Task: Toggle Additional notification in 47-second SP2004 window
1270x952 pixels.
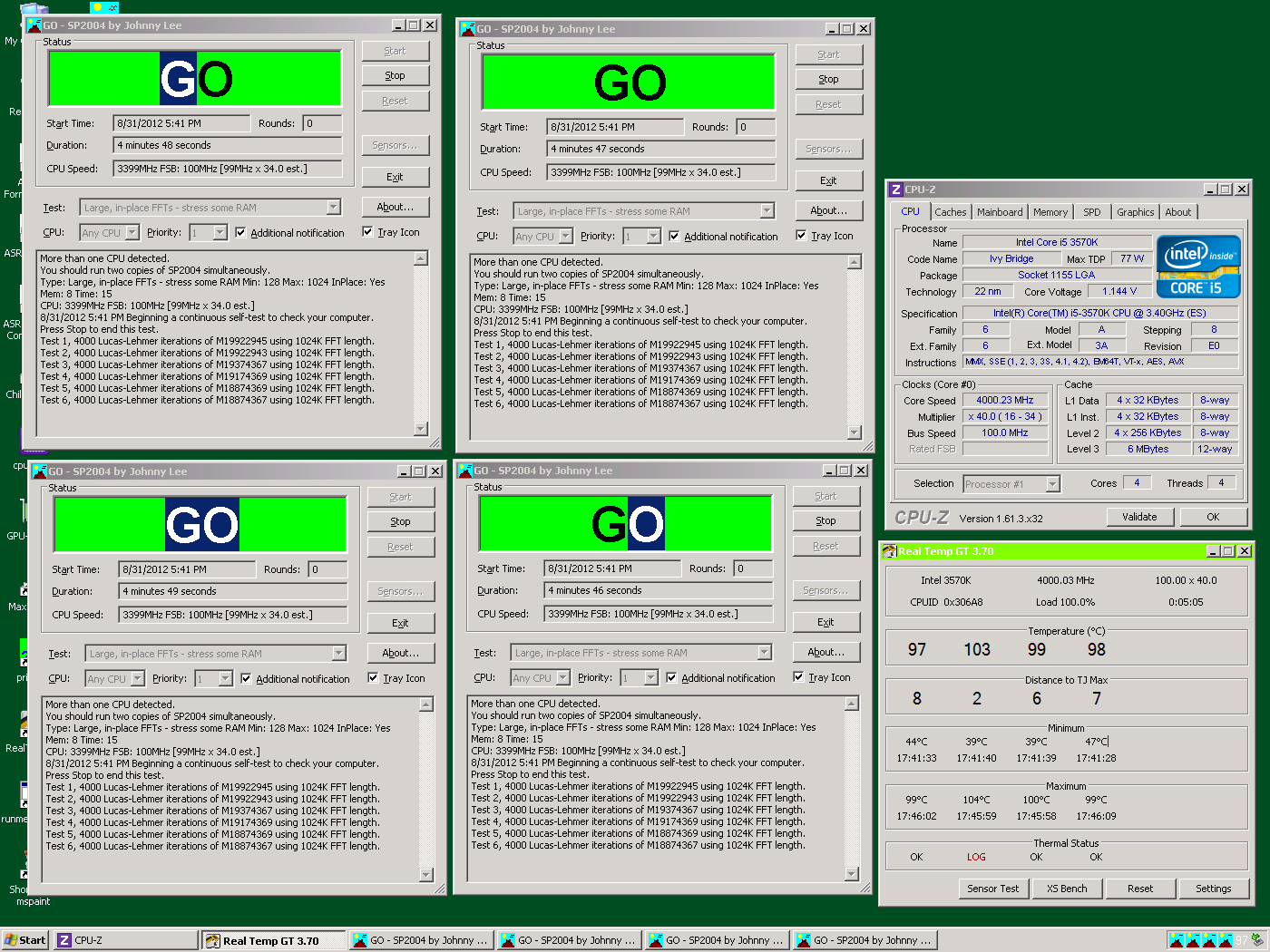Action: pos(724,237)
